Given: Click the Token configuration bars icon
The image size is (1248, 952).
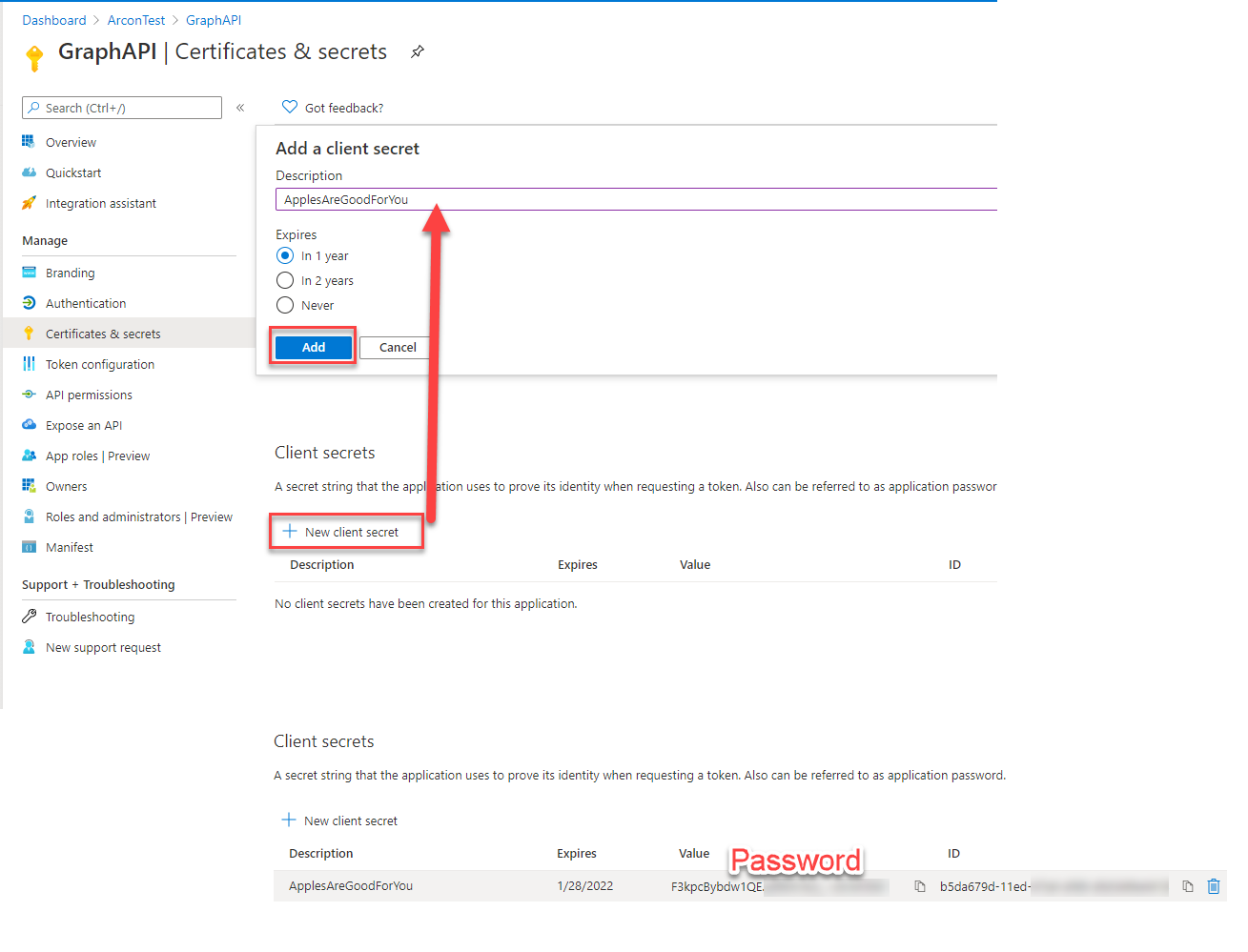Looking at the screenshot, I should 29,364.
